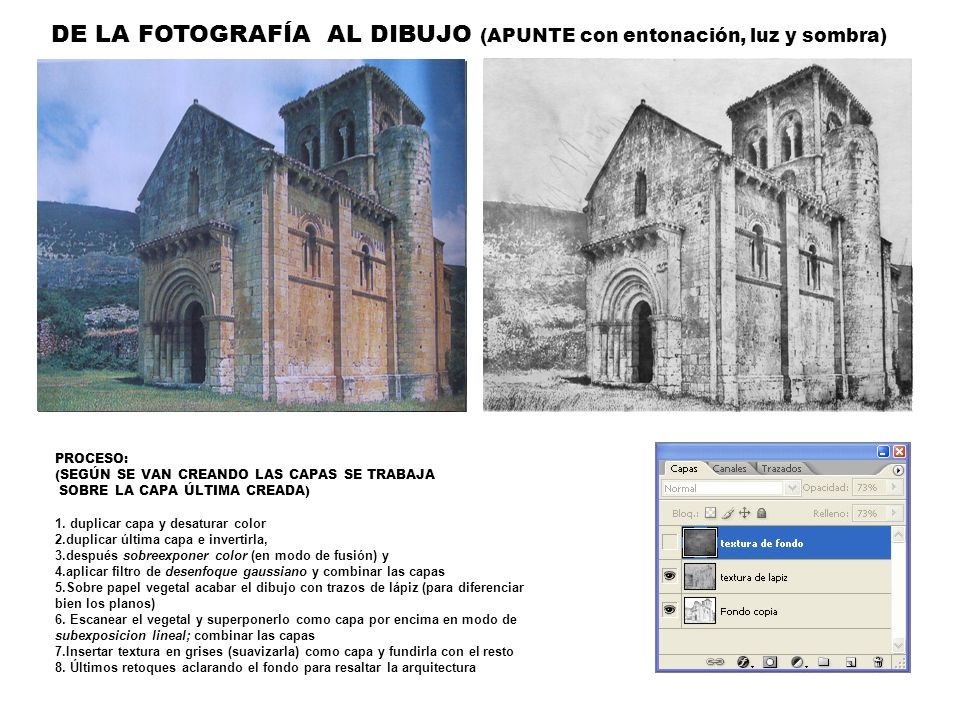Click step 2.duplicar última capa e invertirla

coord(161,539)
